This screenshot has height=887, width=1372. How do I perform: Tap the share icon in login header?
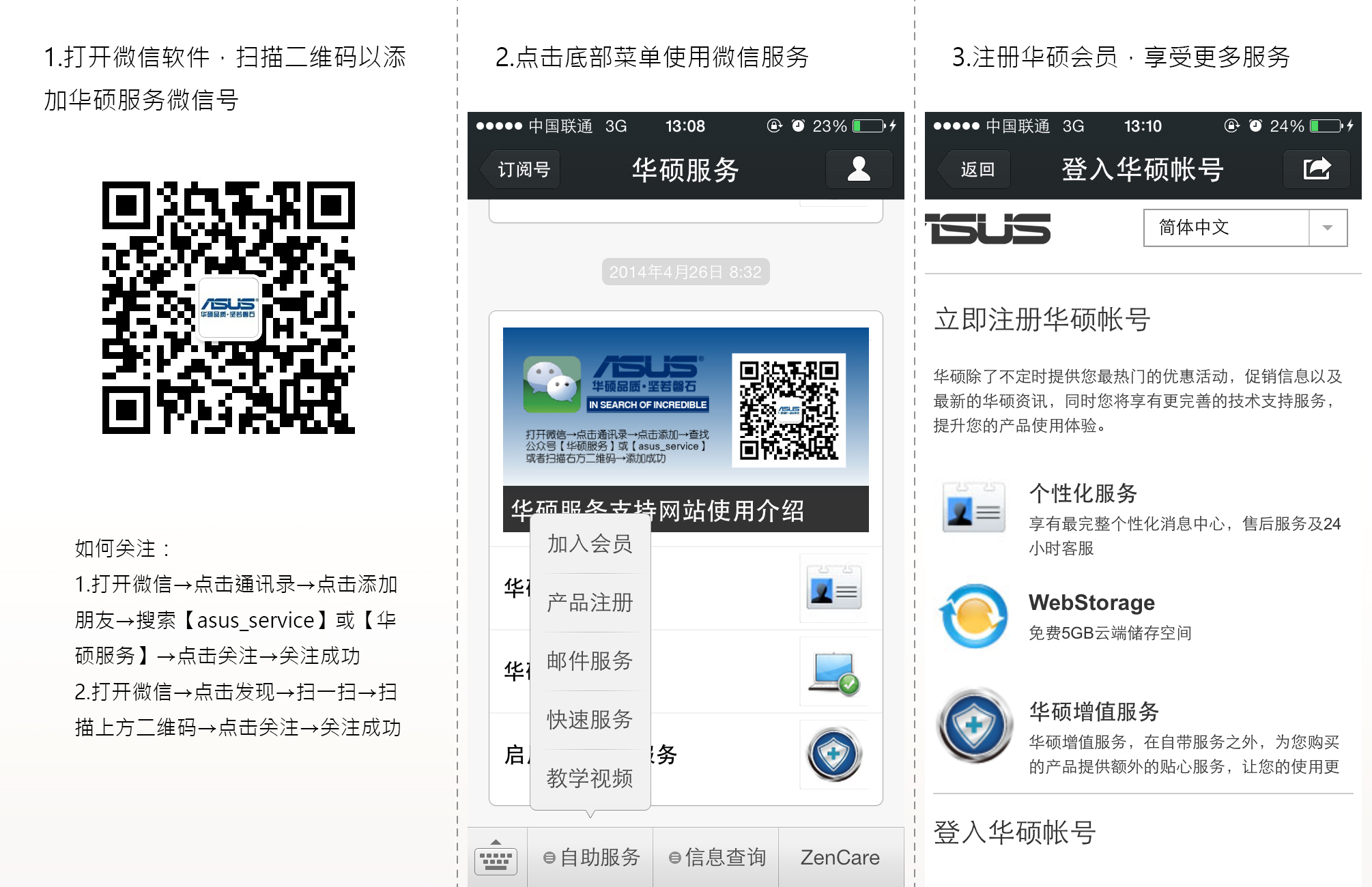click(x=1316, y=169)
